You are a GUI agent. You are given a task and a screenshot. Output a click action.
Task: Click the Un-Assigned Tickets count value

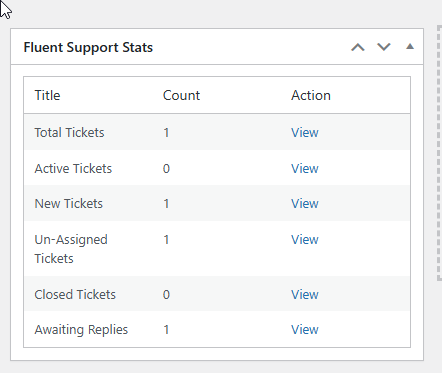pyautogui.click(x=166, y=240)
